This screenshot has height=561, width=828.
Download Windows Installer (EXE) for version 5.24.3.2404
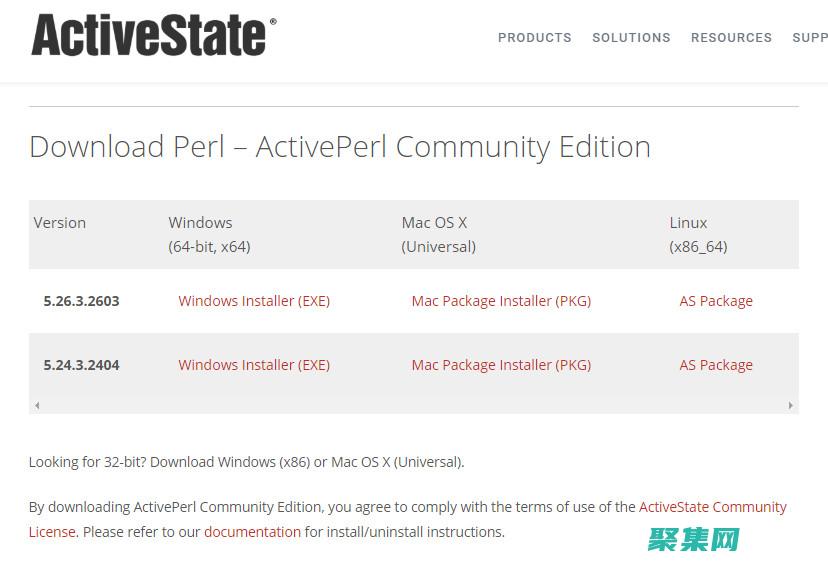click(254, 365)
